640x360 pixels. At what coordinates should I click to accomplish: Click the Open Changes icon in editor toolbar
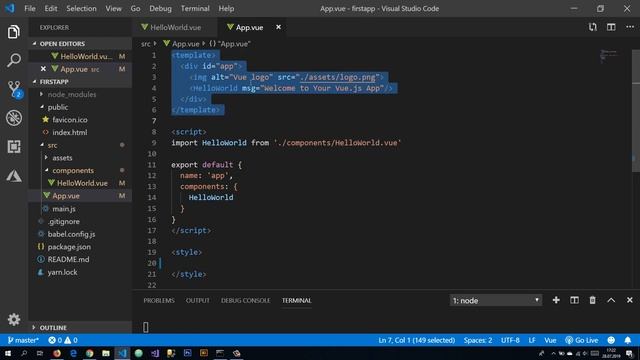tap(593, 27)
